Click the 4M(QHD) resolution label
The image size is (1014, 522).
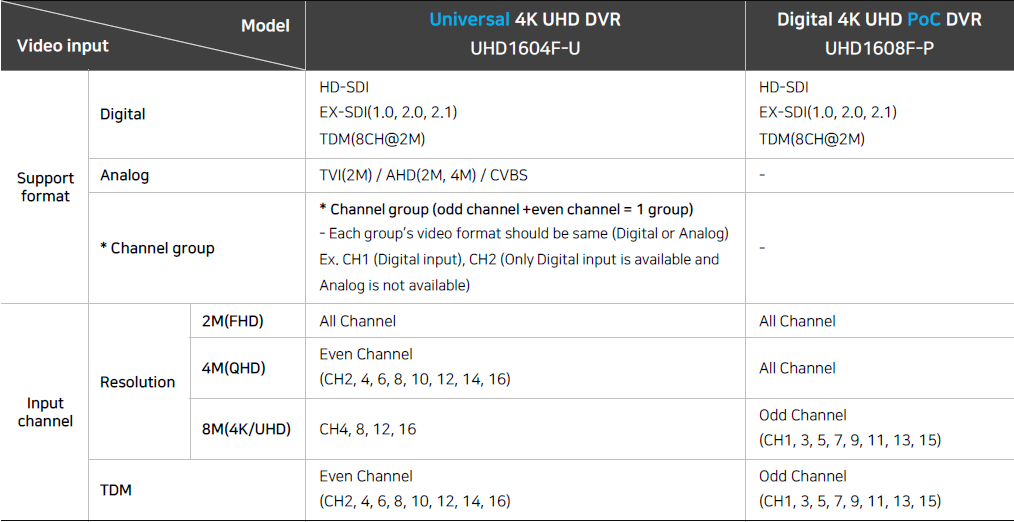[234, 367]
